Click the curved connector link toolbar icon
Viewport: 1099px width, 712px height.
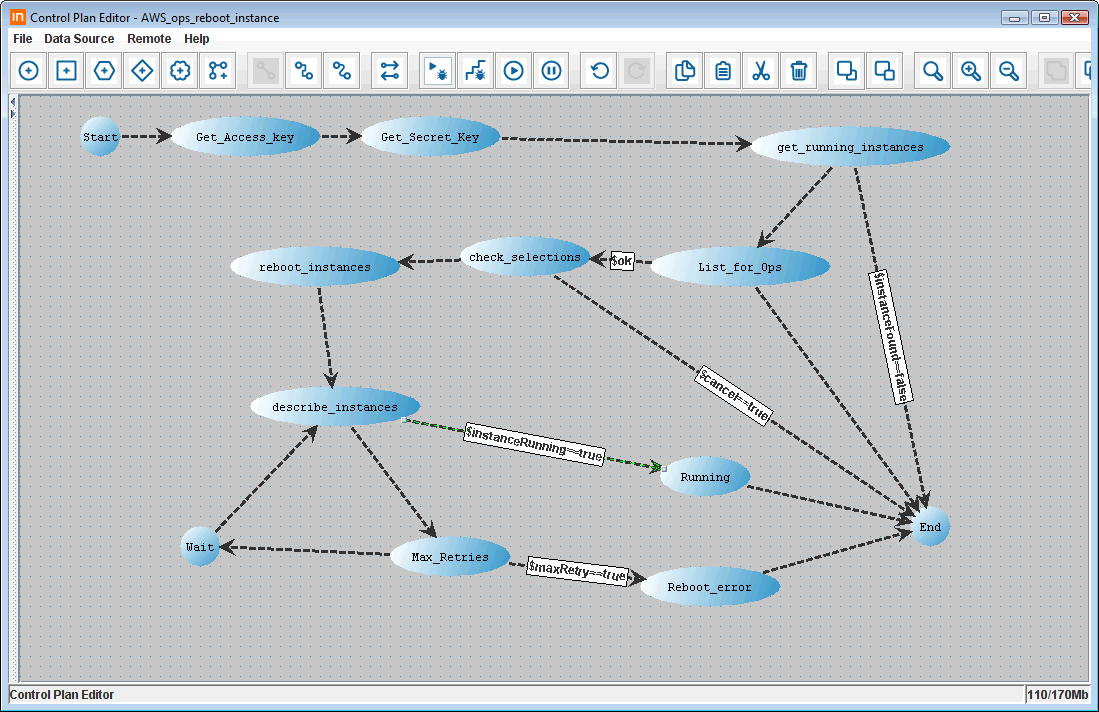click(341, 71)
